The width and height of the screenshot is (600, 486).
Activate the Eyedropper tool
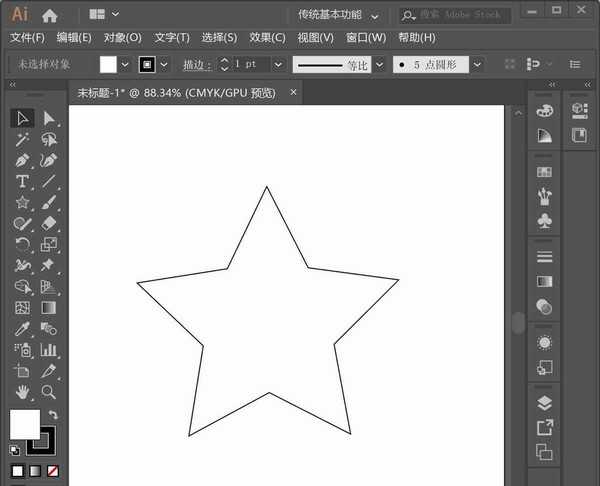click(22, 328)
